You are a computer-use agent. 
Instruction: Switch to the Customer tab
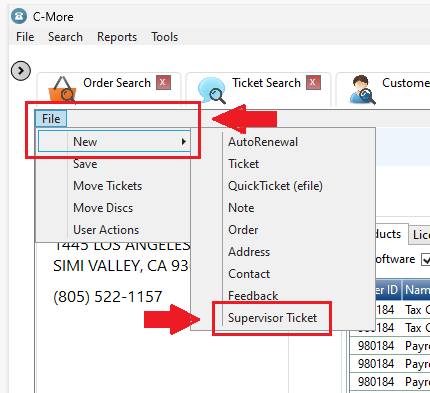[x=383, y=89]
